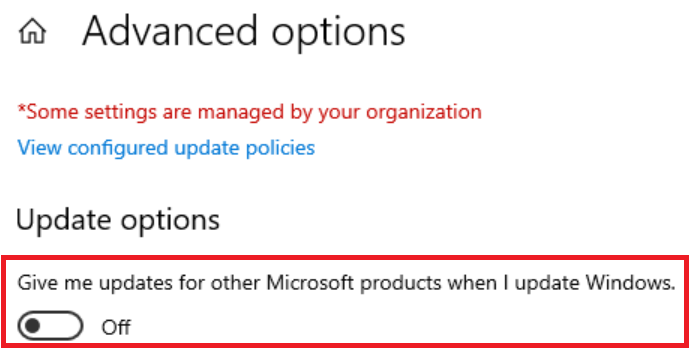The height and width of the screenshot is (360, 692).
Task: Return home using the house icon
Action: [x=32, y=32]
